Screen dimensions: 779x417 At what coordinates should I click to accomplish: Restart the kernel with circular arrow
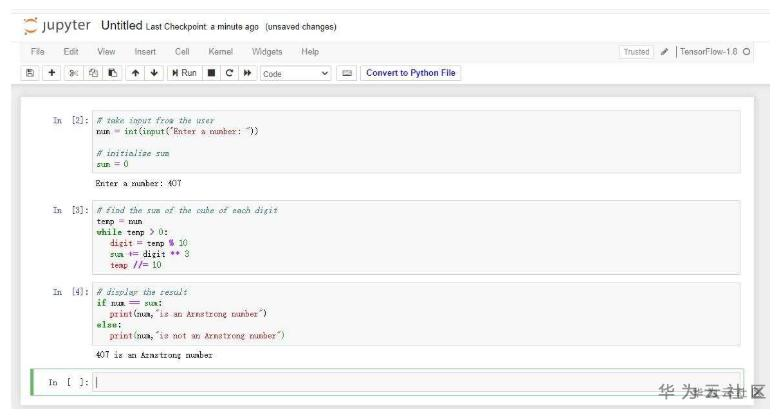tap(229, 73)
